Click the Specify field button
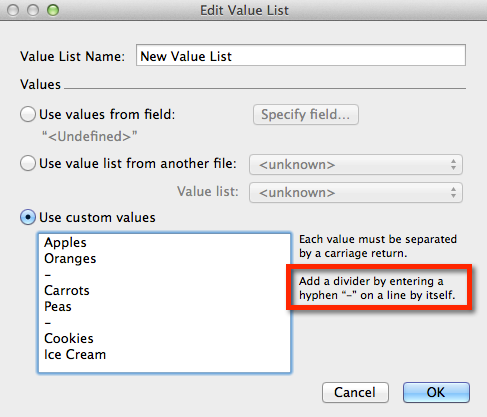Viewport: 487px width, 417px height. [x=306, y=114]
